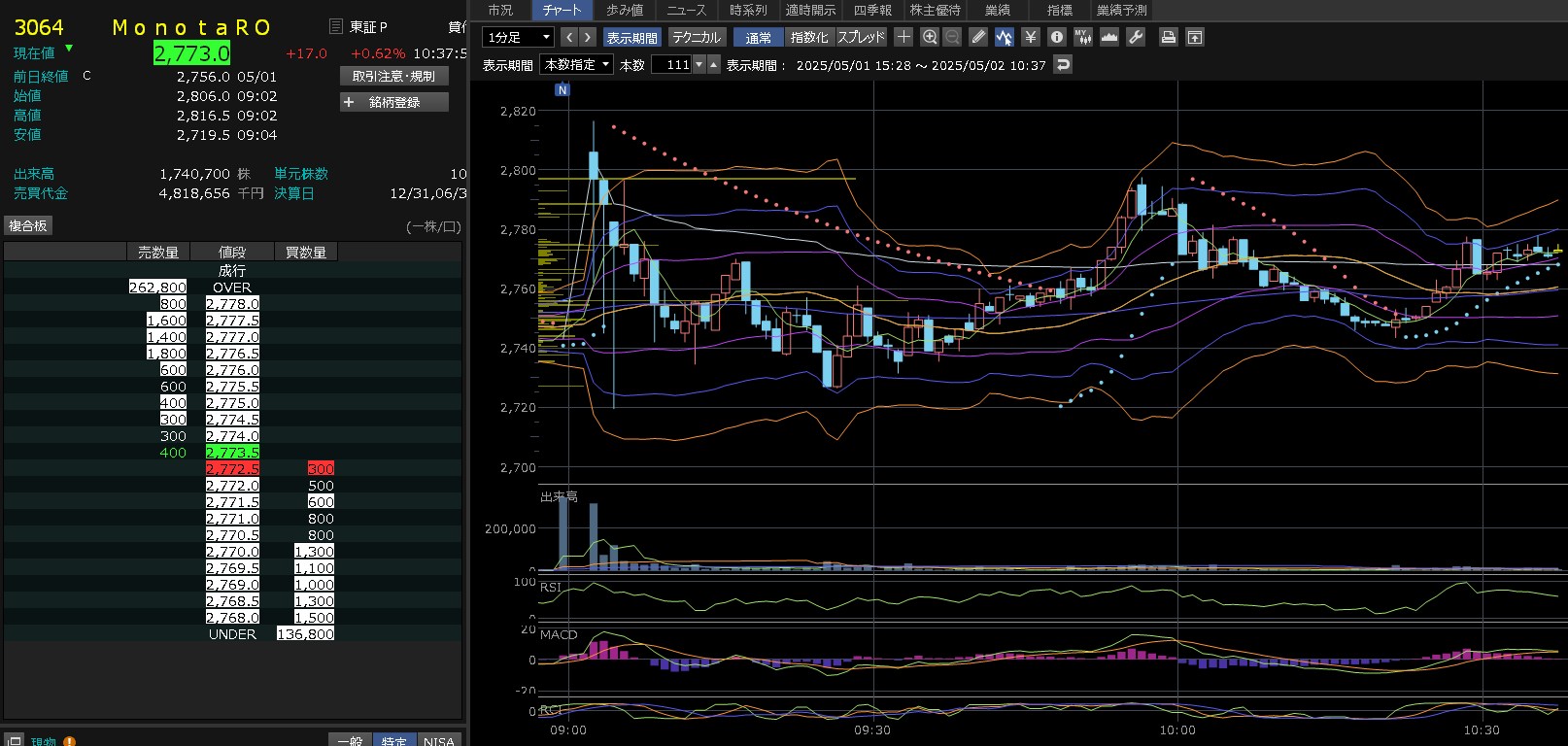Open the 時系列 tab
Screen dimensions: 1568x746
pyautogui.click(x=748, y=10)
